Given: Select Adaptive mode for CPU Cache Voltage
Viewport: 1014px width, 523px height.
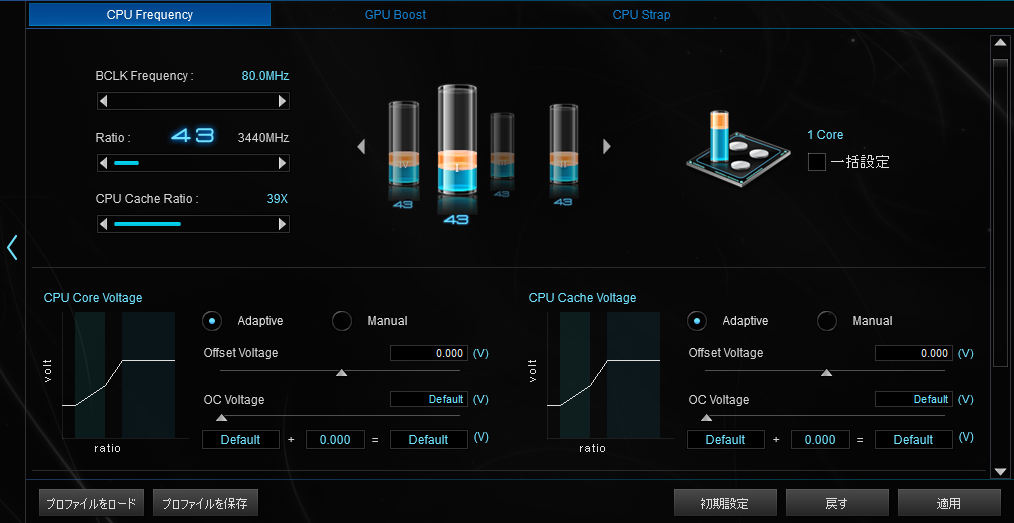Looking at the screenshot, I should (696, 321).
